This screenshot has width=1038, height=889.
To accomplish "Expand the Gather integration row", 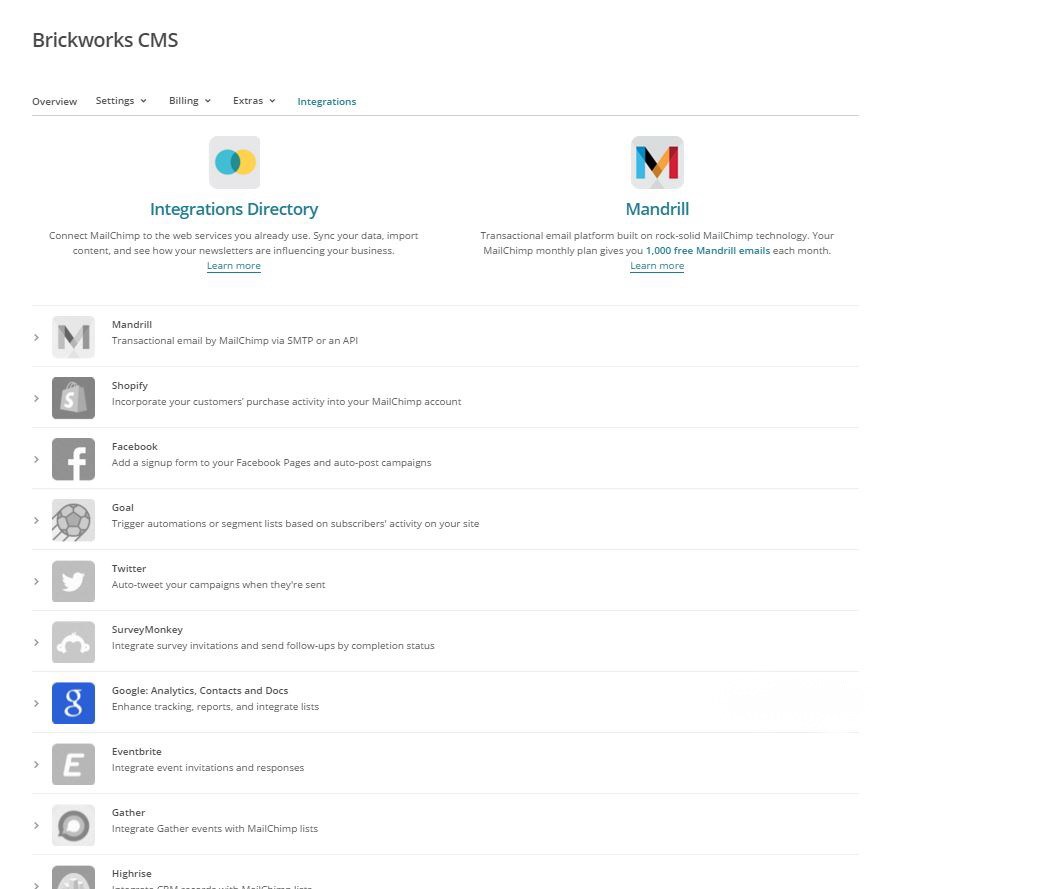I will click(36, 825).
